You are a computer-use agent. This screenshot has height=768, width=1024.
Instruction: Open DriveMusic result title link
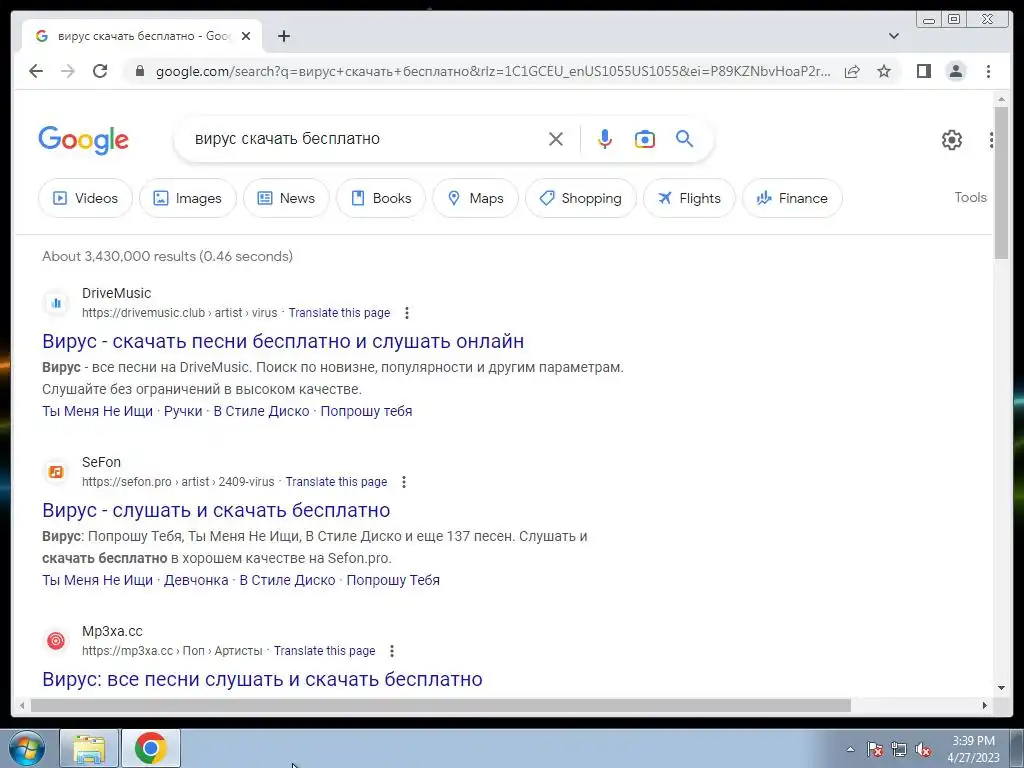coord(283,341)
